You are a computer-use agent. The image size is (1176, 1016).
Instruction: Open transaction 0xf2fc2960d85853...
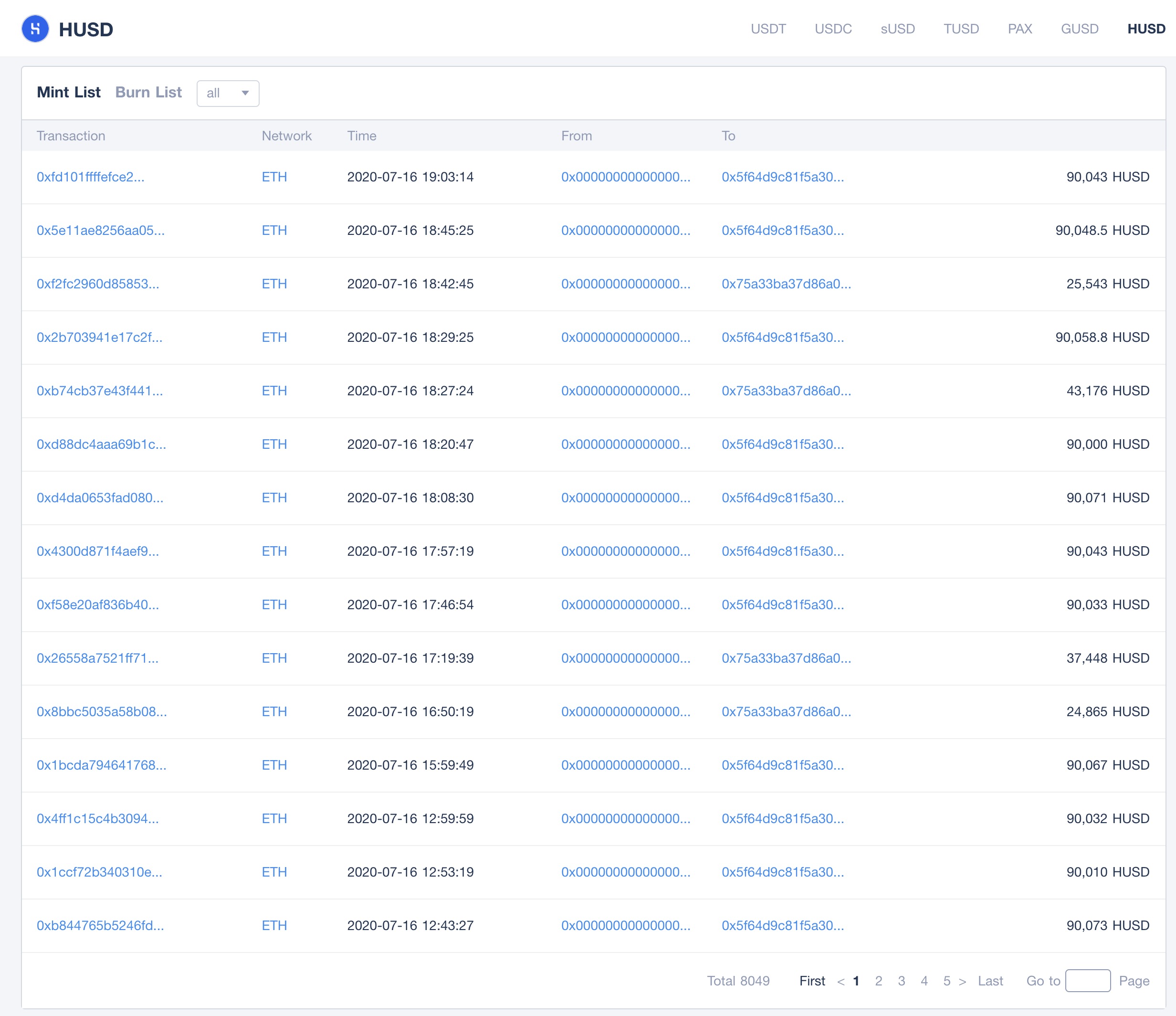click(98, 284)
